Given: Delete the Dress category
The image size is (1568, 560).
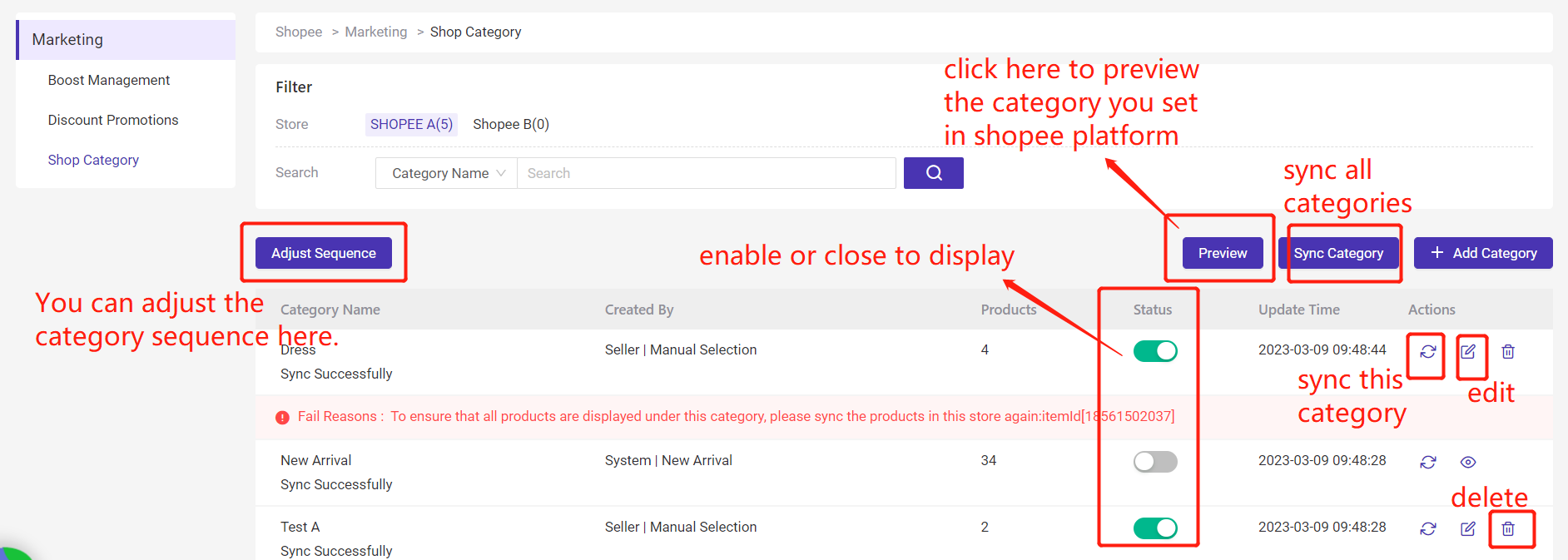Looking at the screenshot, I should (x=1507, y=352).
